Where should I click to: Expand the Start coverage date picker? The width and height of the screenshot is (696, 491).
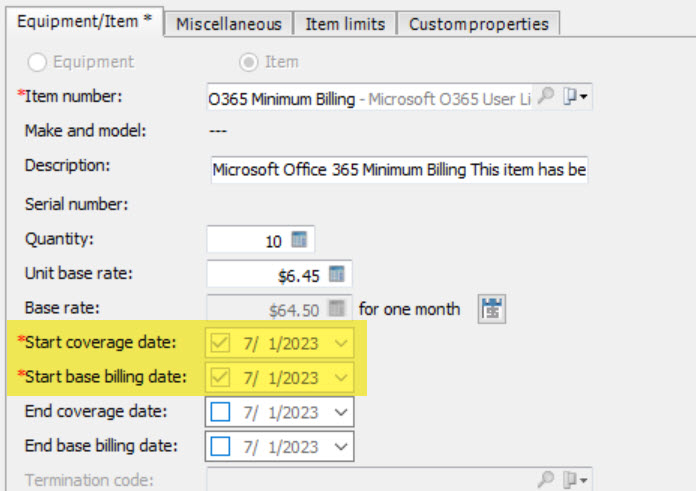341,343
